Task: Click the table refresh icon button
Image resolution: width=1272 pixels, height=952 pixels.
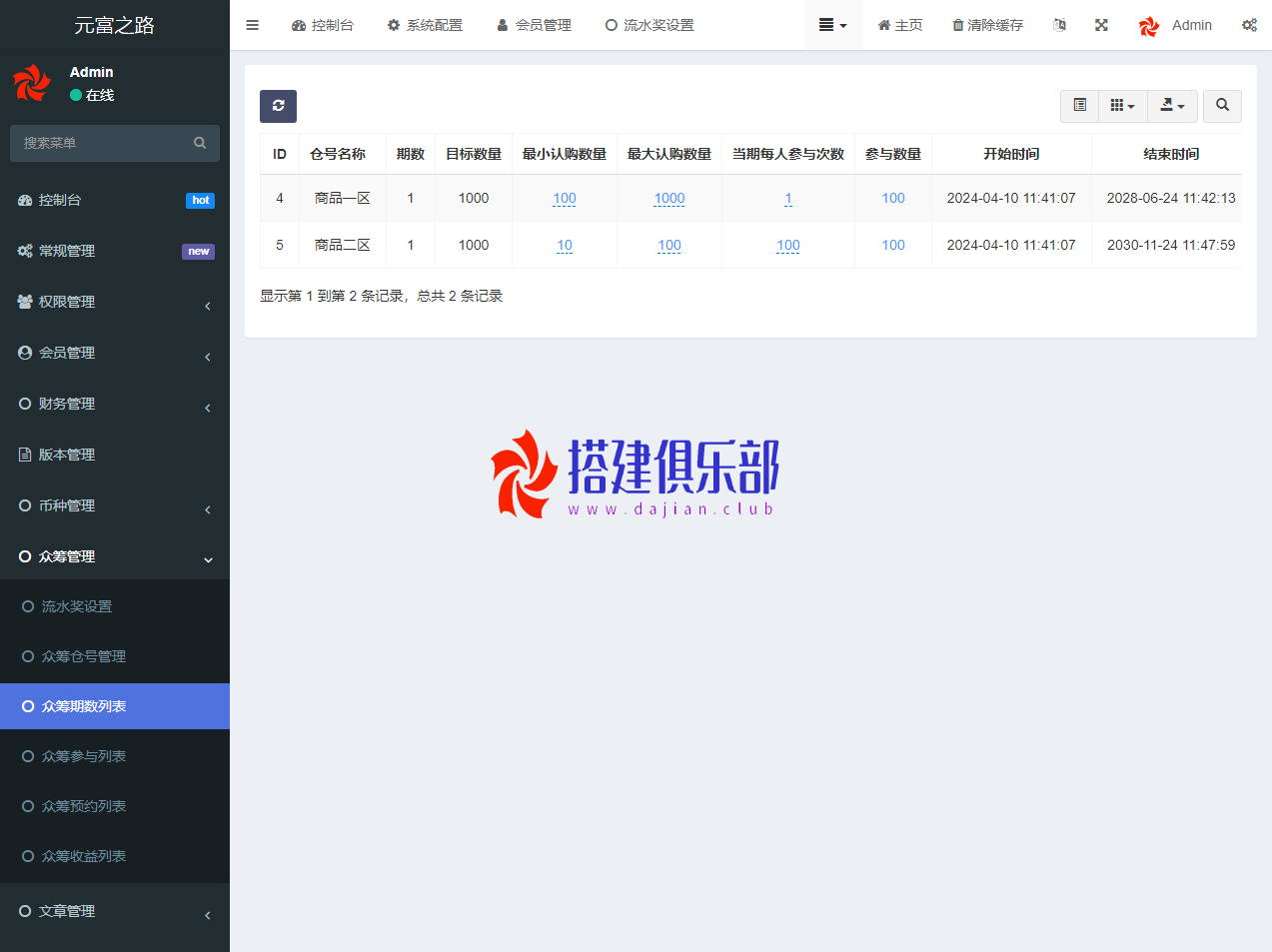Action: pyautogui.click(x=278, y=106)
